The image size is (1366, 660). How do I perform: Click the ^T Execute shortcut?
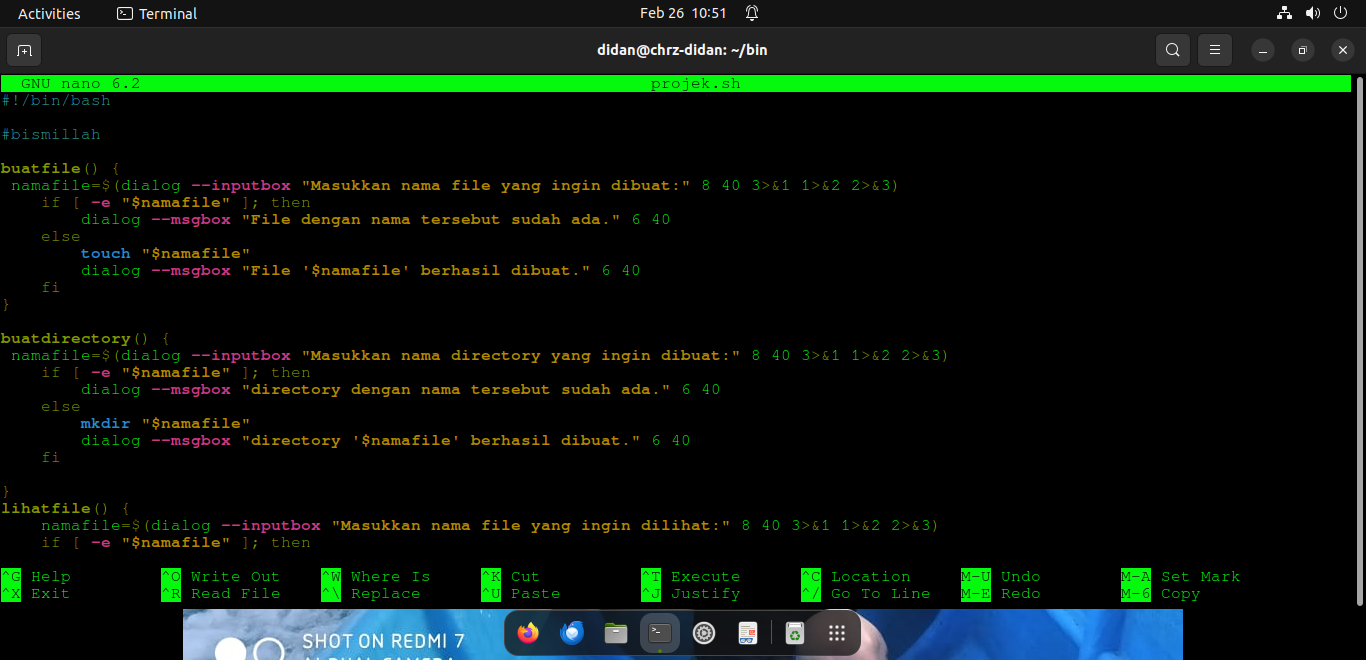[691, 577]
